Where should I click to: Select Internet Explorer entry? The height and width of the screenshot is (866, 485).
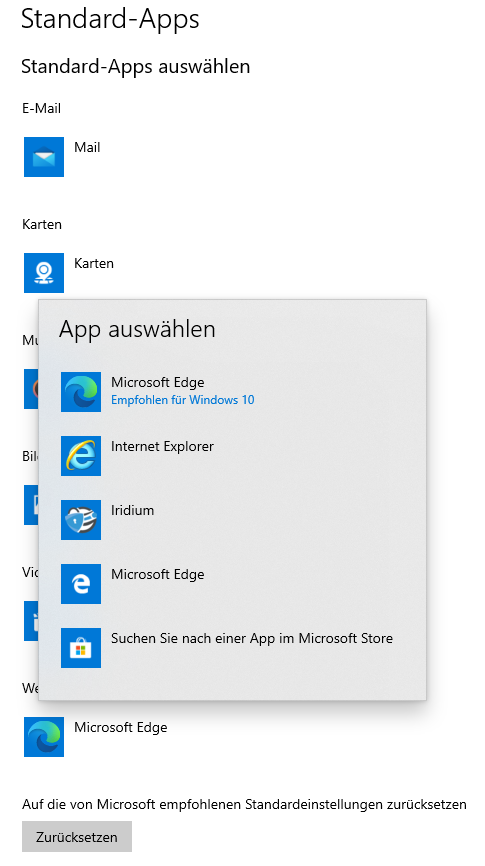tap(162, 446)
